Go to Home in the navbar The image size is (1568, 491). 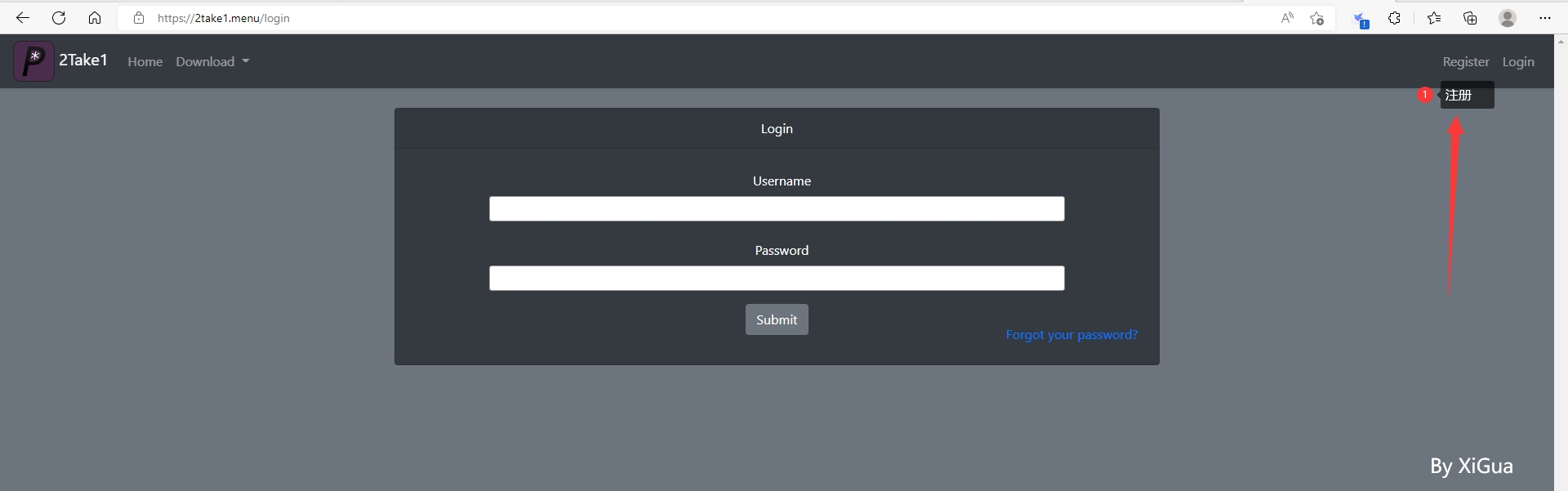145,62
